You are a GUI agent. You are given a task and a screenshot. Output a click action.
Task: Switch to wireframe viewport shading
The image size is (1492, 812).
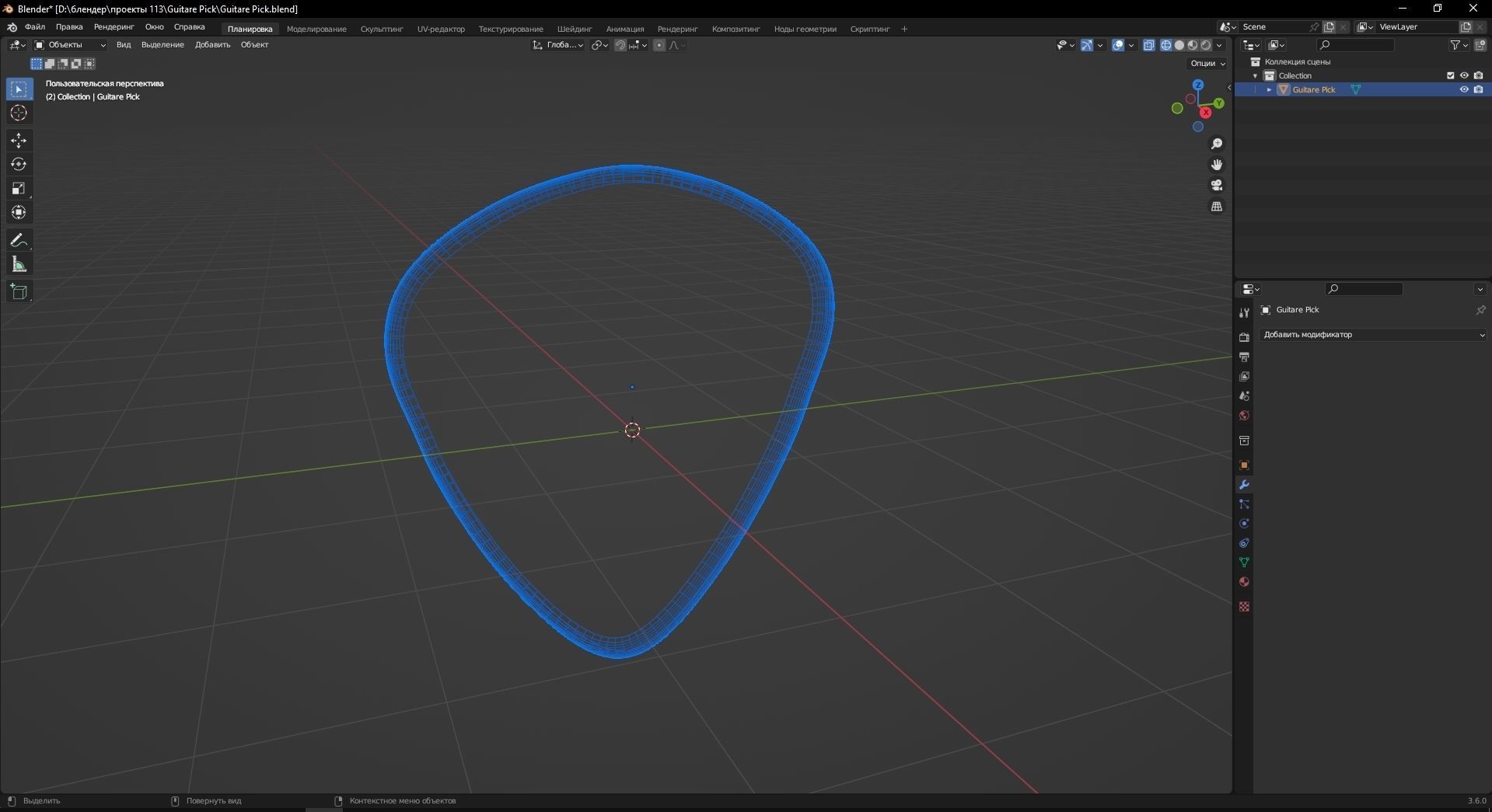[1166, 45]
